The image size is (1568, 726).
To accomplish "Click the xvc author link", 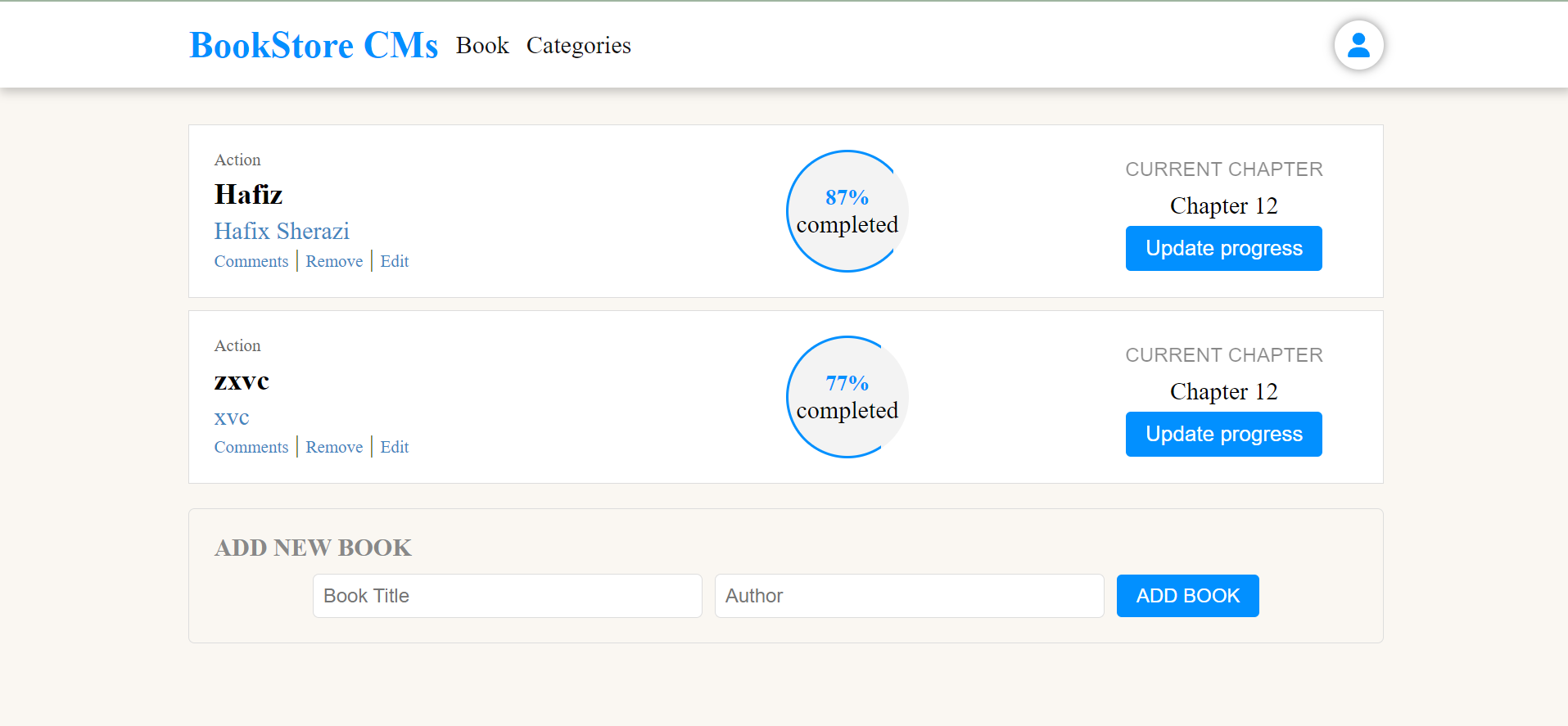I will (232, 418).
